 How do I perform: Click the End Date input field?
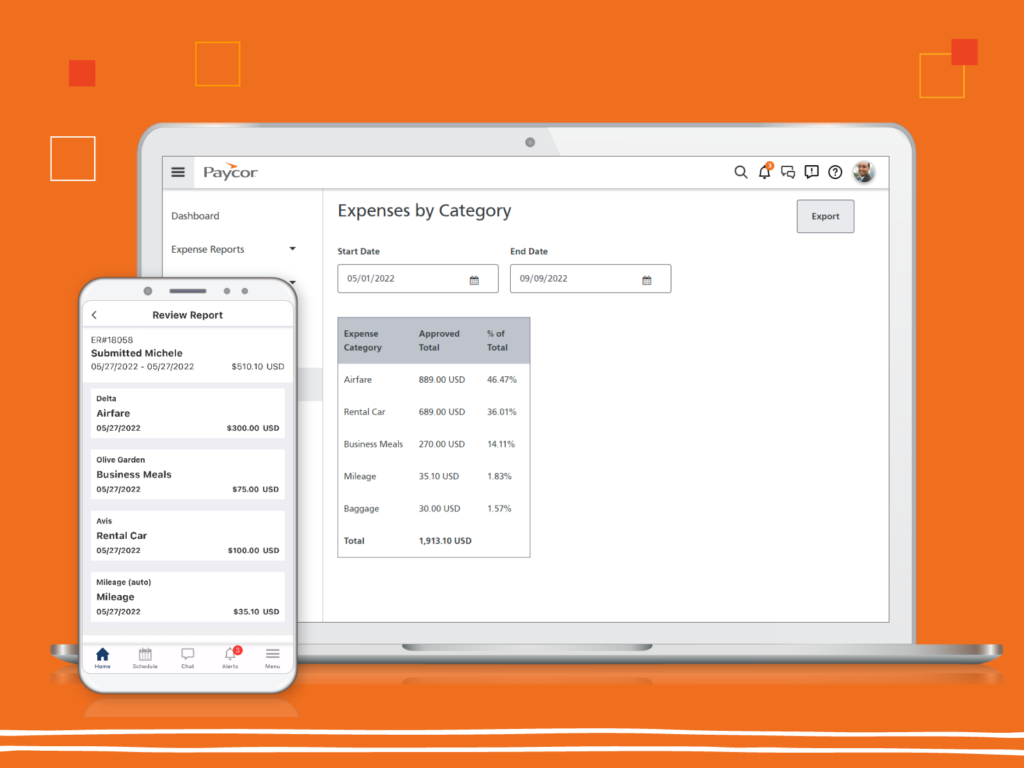590,279
